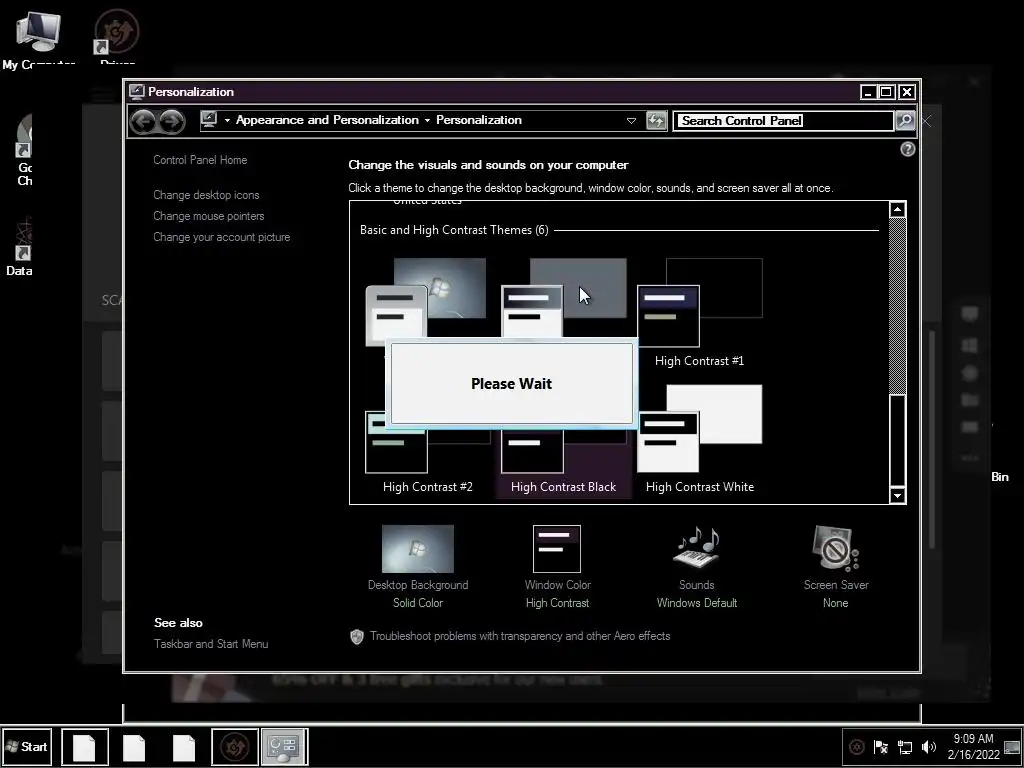Open Change mouse pointers link
Image resolution: width=1024 pixels, height=768 pixels.
pos(209,216)
